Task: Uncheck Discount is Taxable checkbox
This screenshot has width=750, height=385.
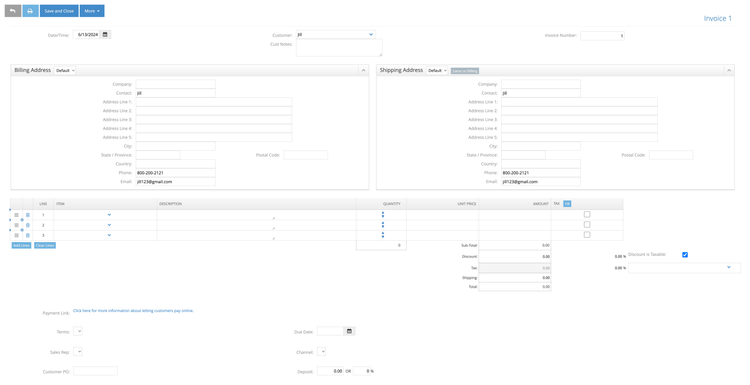Action: coord(684,254)
